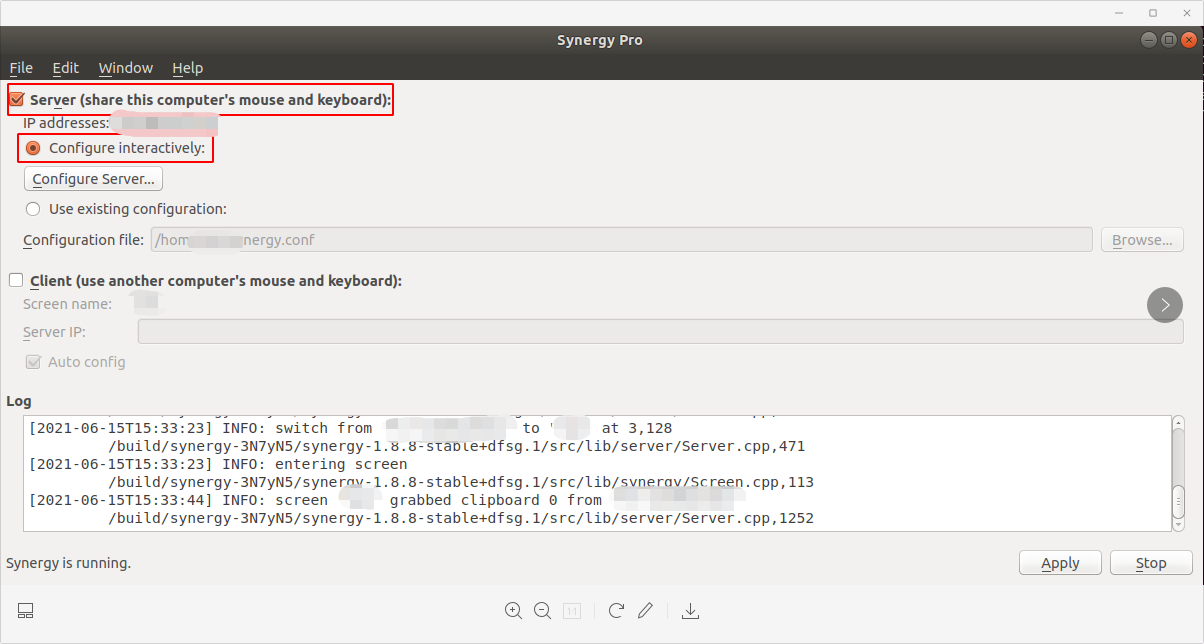
Task: Minimize the outer viewer window
Action: pyautogui.click(x=1121, y=13)
